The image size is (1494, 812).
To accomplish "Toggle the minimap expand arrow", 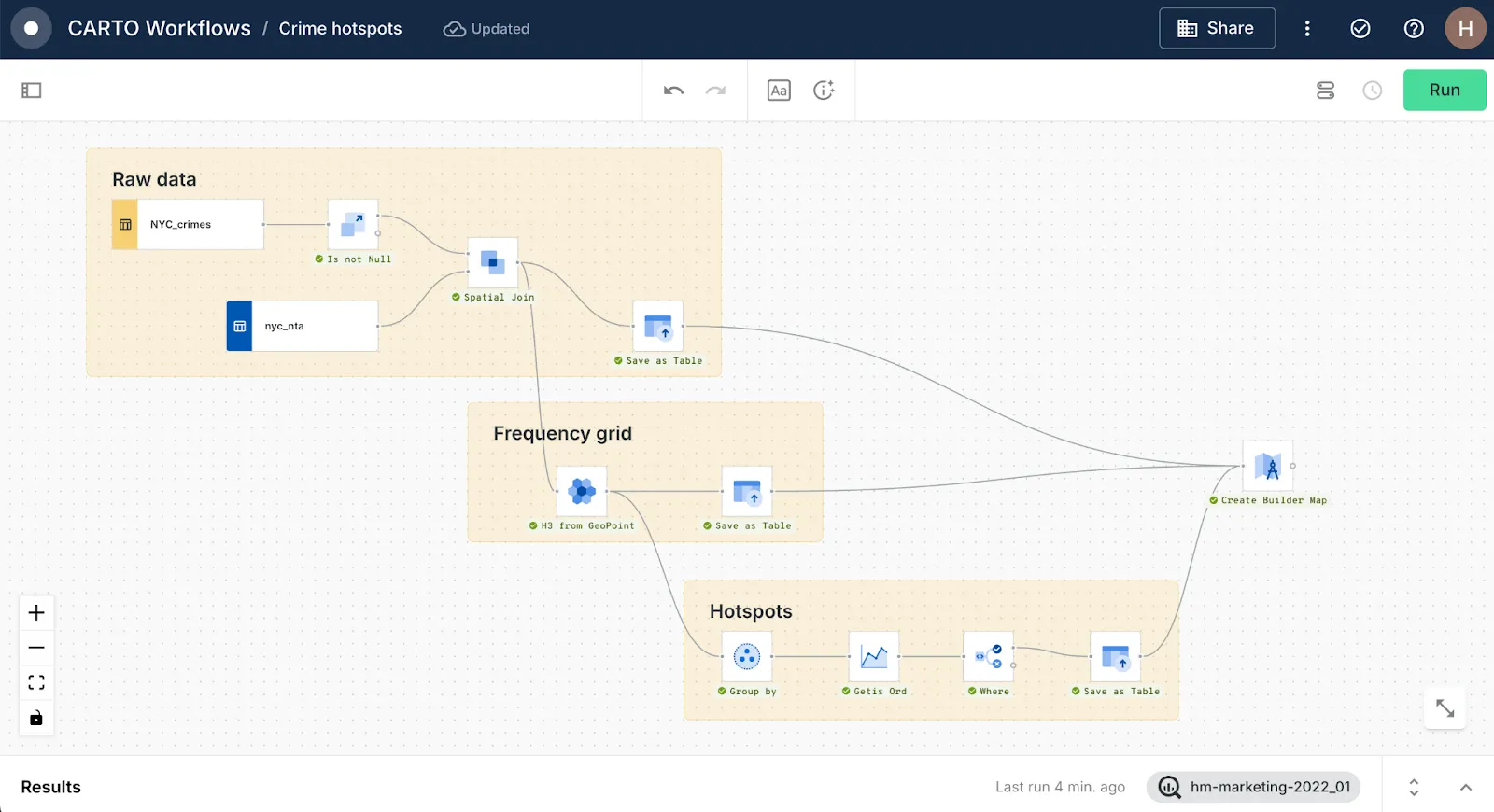I will pyautogui.click(x=1445, y=709).
